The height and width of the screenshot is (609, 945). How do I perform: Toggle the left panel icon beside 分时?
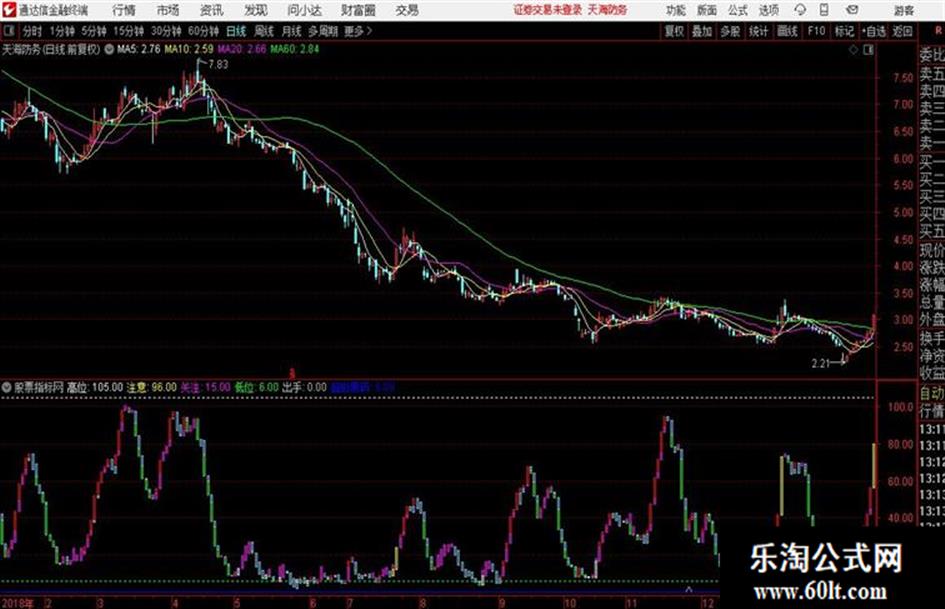point(8,31)
